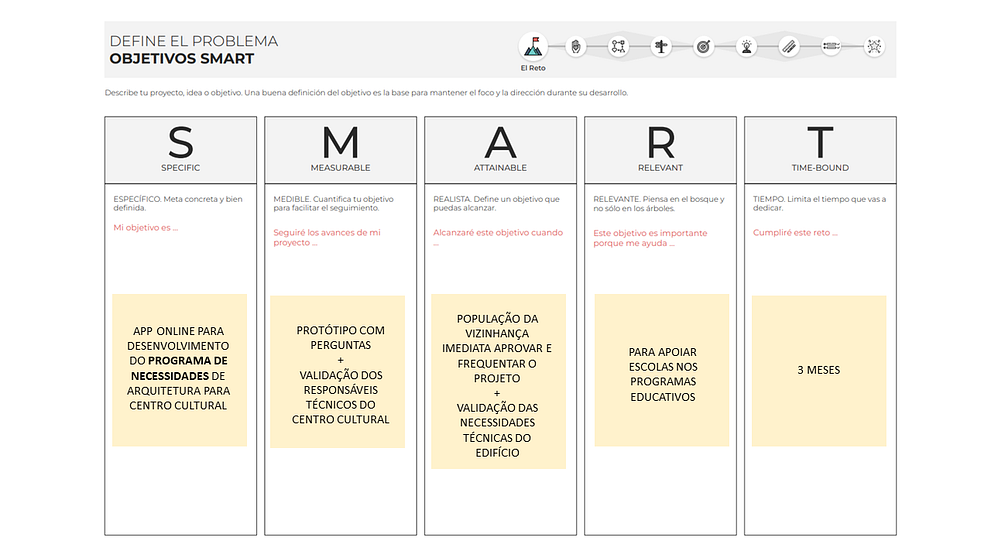This screenshot has width=991, height=557.
Task: Click the S SPECIFIC column header
Action: 181,150
